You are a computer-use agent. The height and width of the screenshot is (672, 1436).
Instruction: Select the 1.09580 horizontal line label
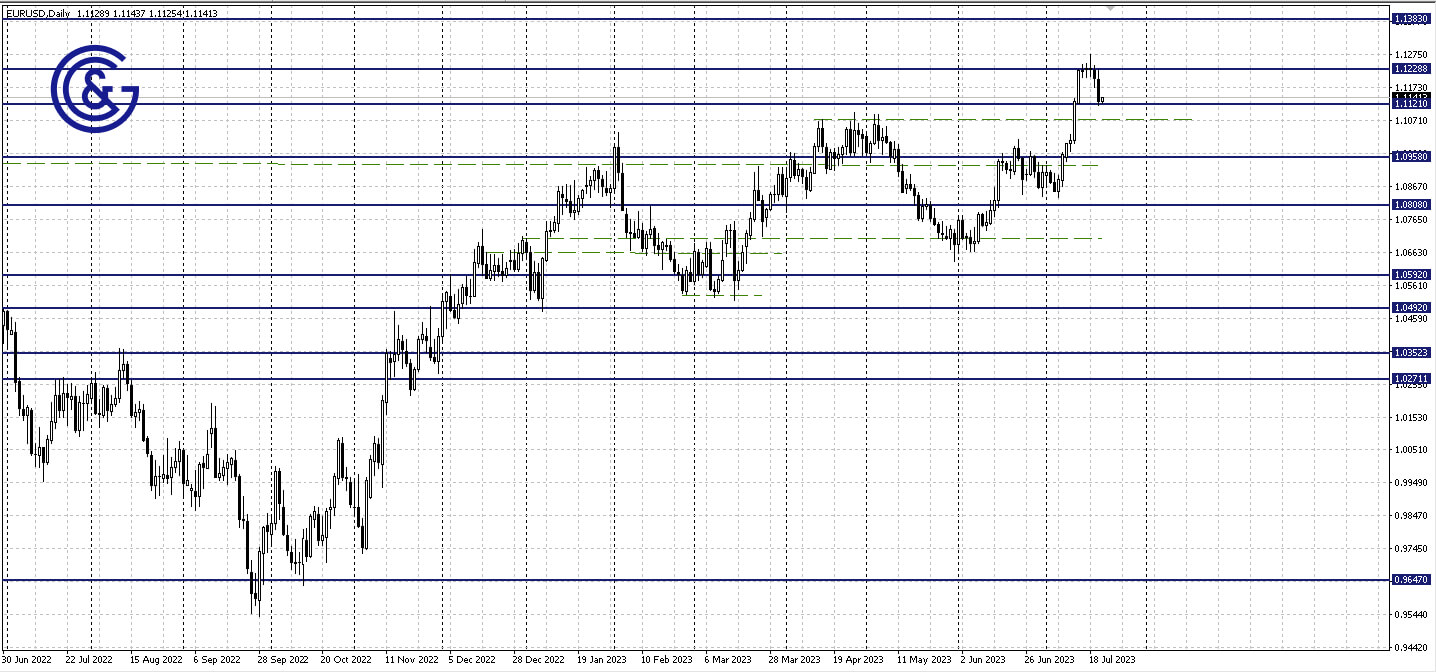pyautogui.click(x=1411, y=156)
